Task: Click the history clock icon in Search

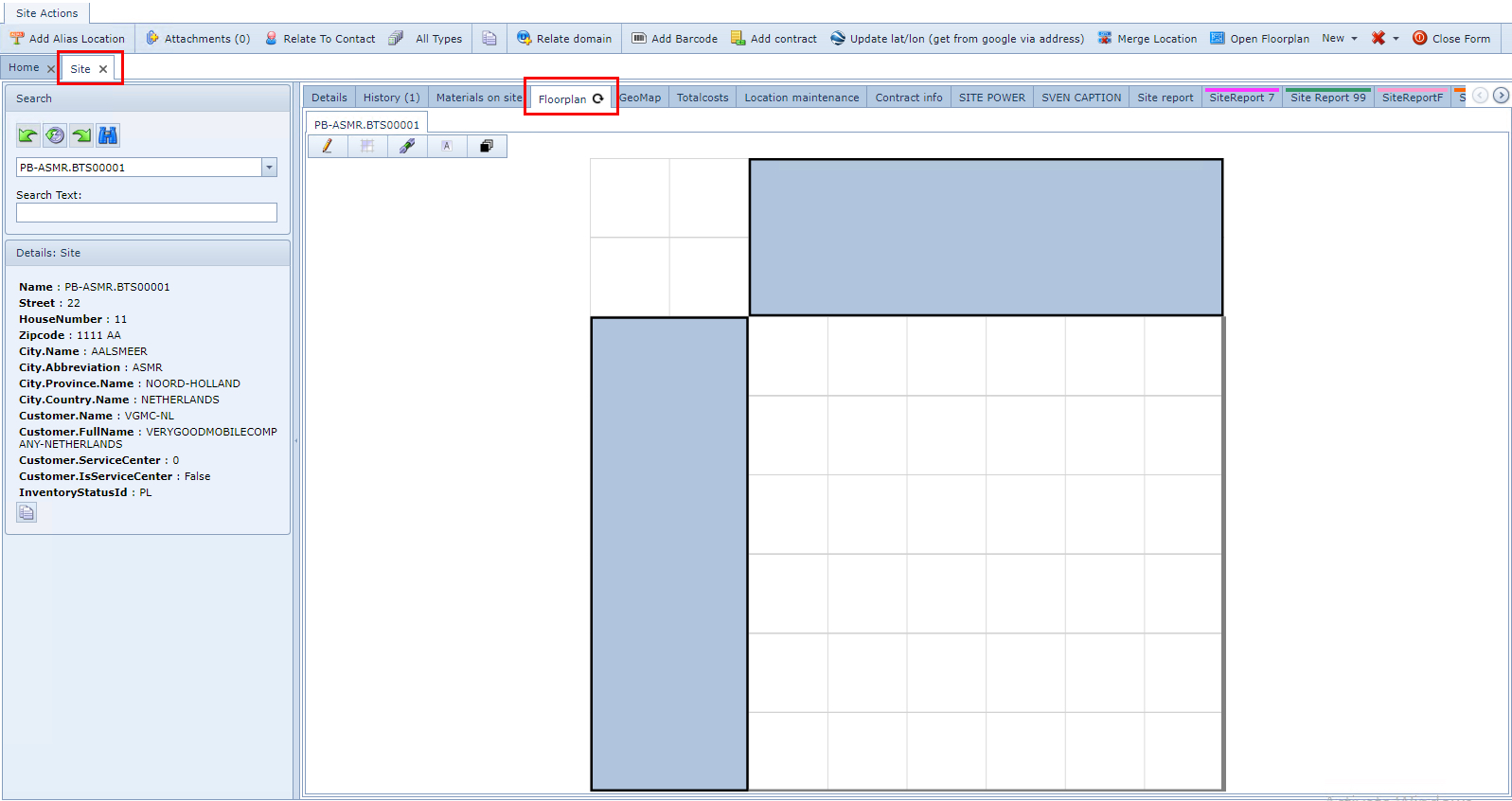Action: click(55, 135)
